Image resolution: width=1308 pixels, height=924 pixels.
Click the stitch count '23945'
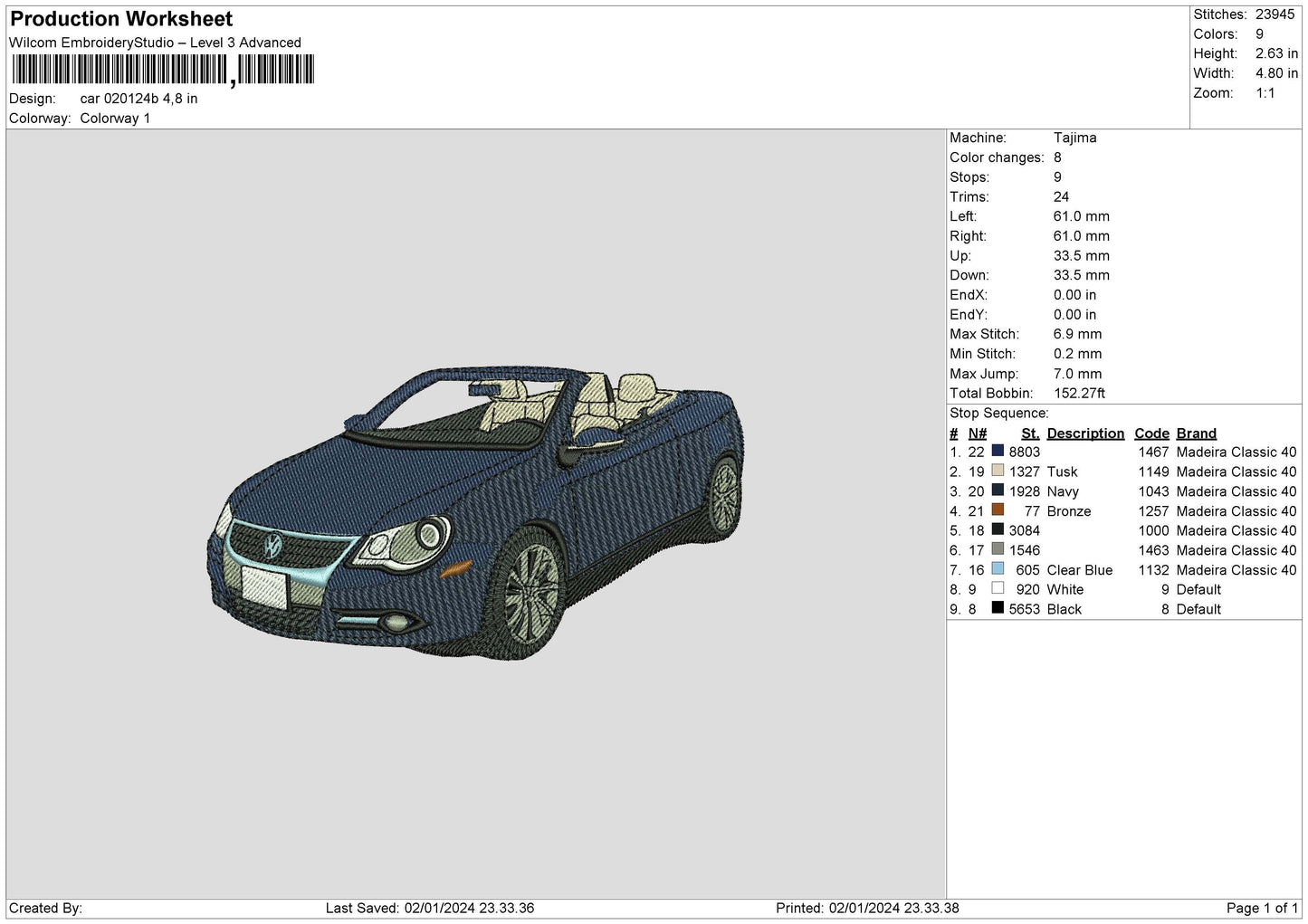(x=1275, y=14)
